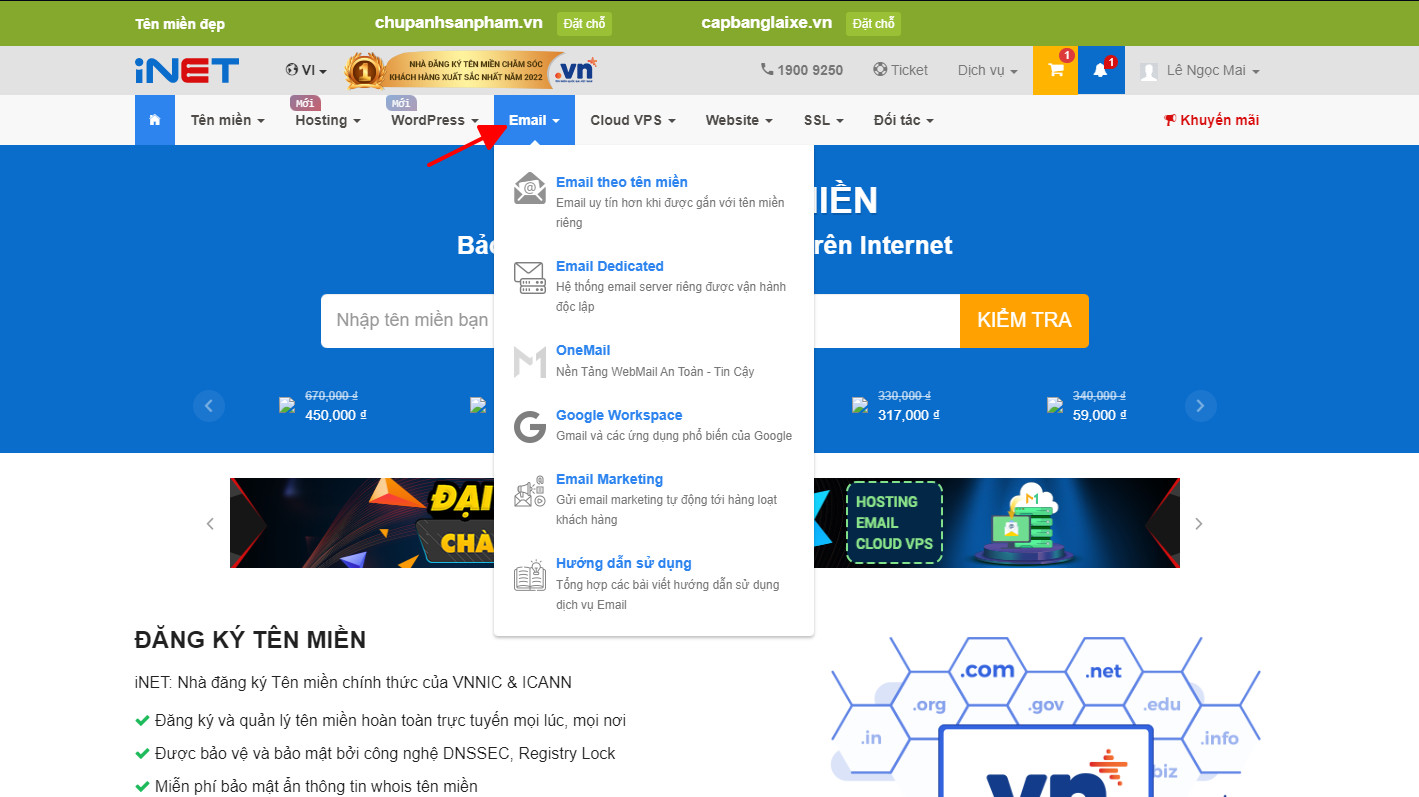Image resolution: width=1419 pixels, height=797 pixels.
Task: Click the Google Workspace G icon
Action: pos(529,426)
